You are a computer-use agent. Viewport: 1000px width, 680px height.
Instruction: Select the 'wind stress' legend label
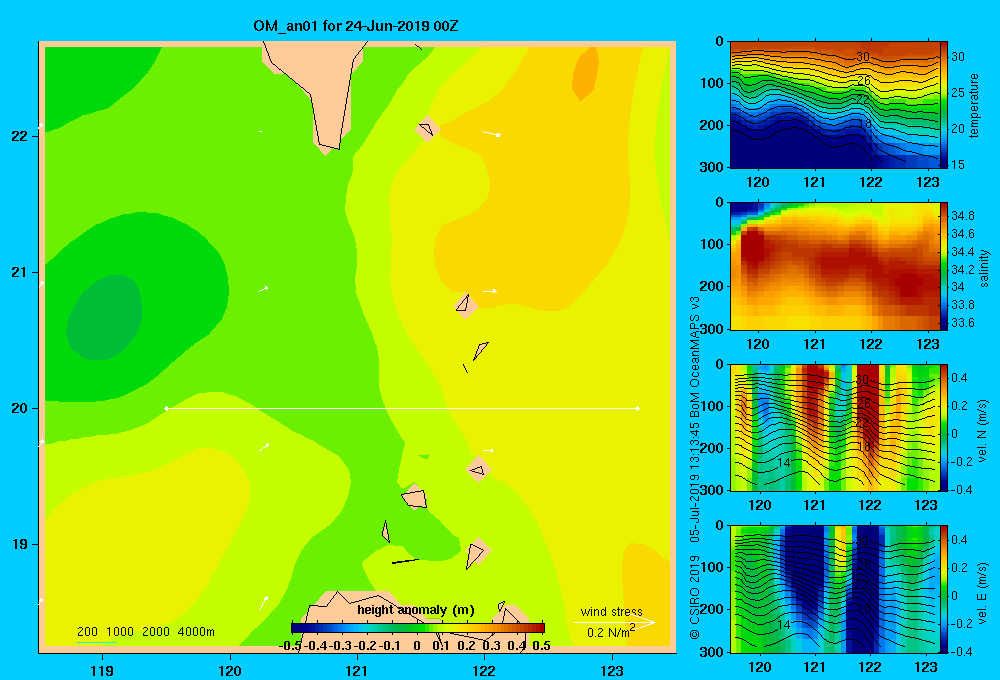click(x=611, y=611)
